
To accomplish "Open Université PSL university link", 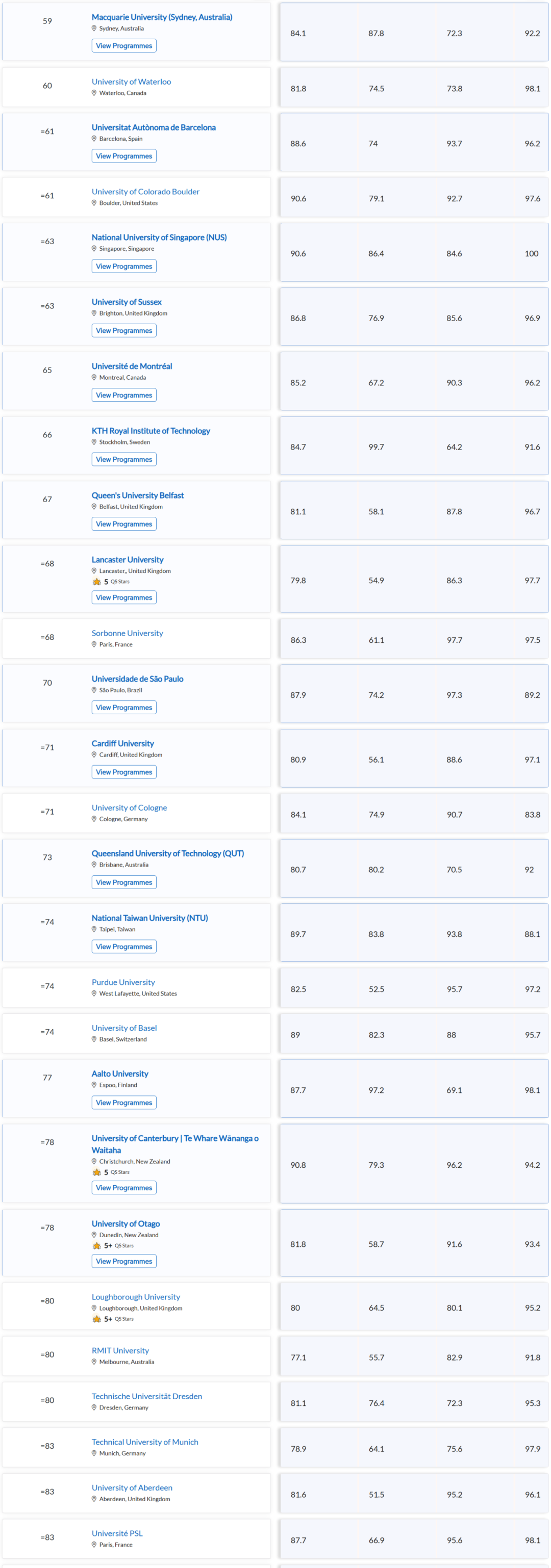I will tap(117, 1533).
